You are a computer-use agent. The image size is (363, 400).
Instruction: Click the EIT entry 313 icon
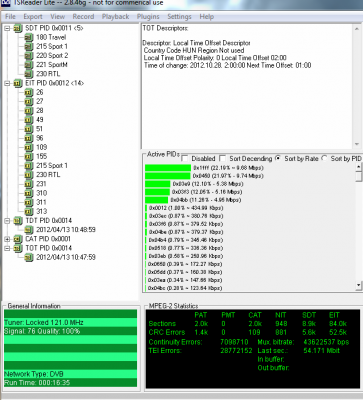pyautogui.click(x=29, y=212)
